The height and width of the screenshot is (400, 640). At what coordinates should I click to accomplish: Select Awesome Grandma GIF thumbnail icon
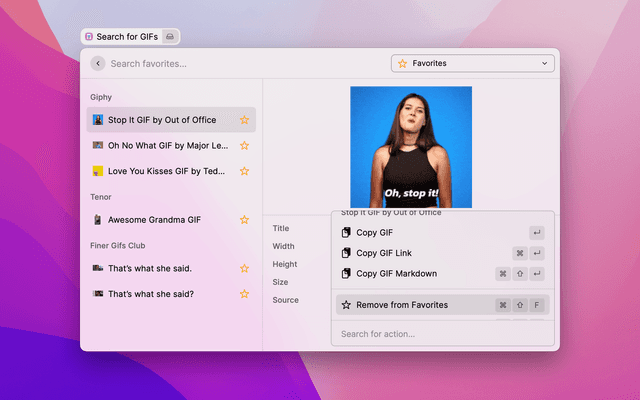pos(98,219)
